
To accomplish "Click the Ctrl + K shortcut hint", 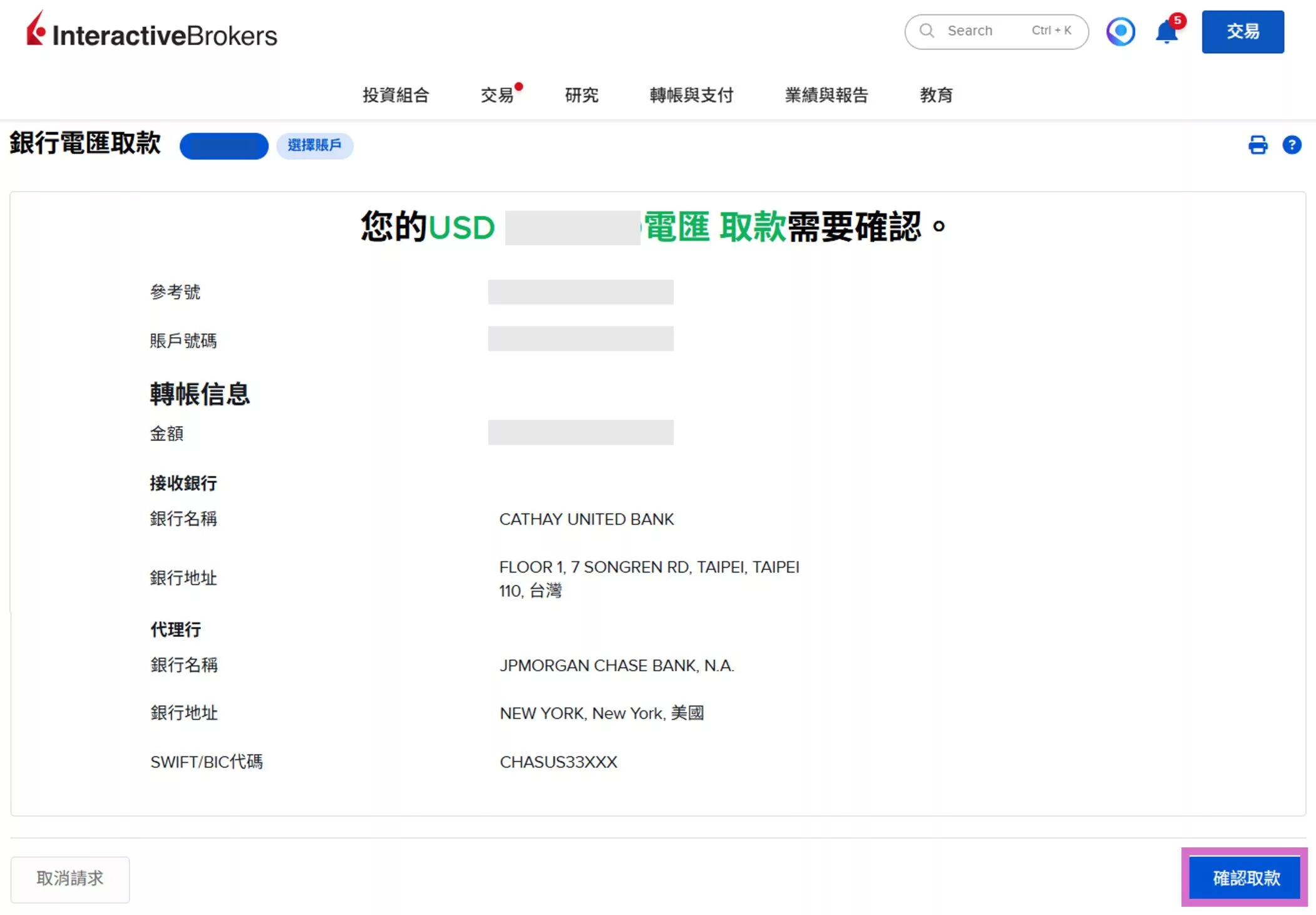I will (1051, 31).
